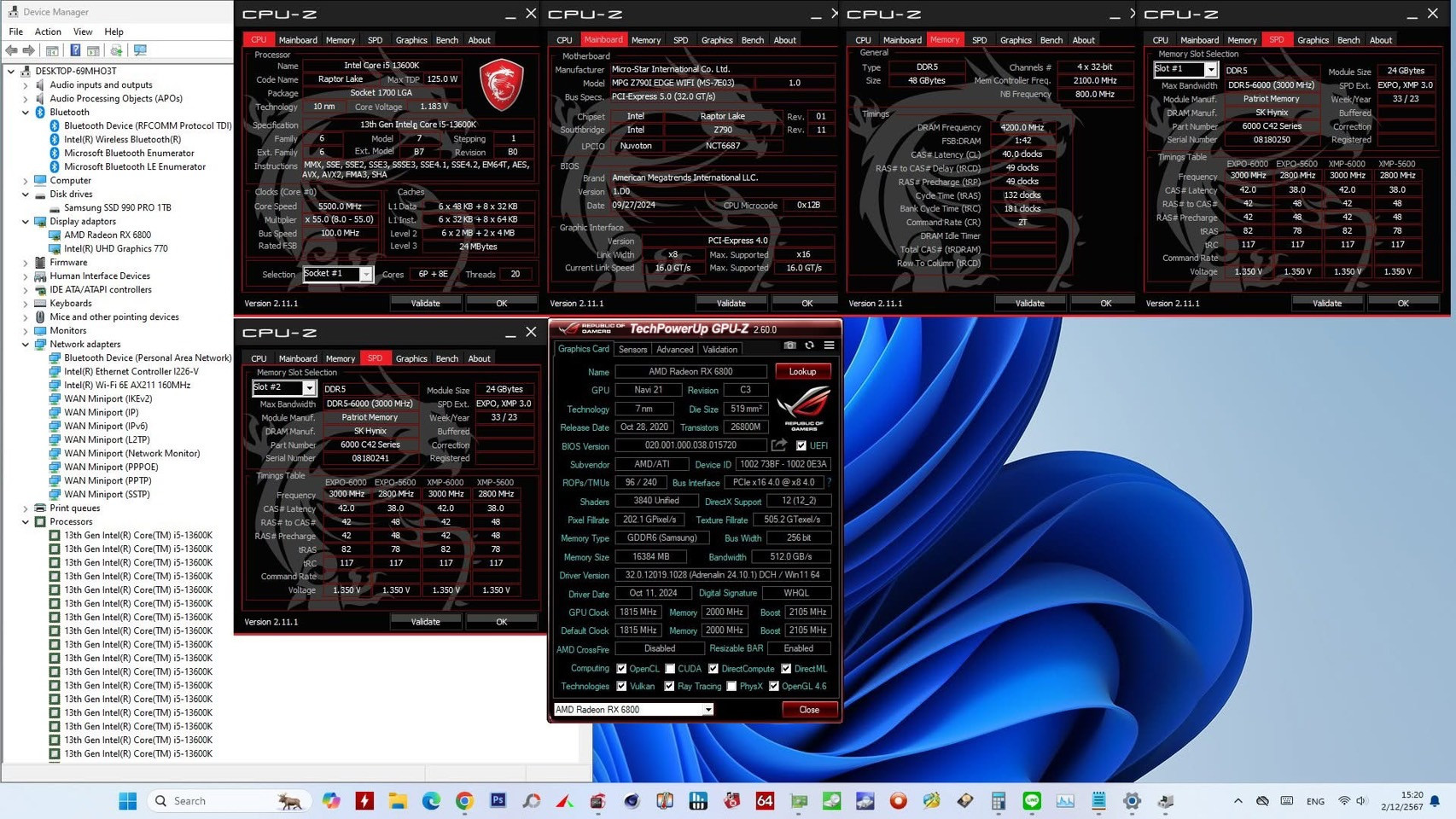
Task: Show hidden system tray icons chevron
Action: click(1238, 801)
